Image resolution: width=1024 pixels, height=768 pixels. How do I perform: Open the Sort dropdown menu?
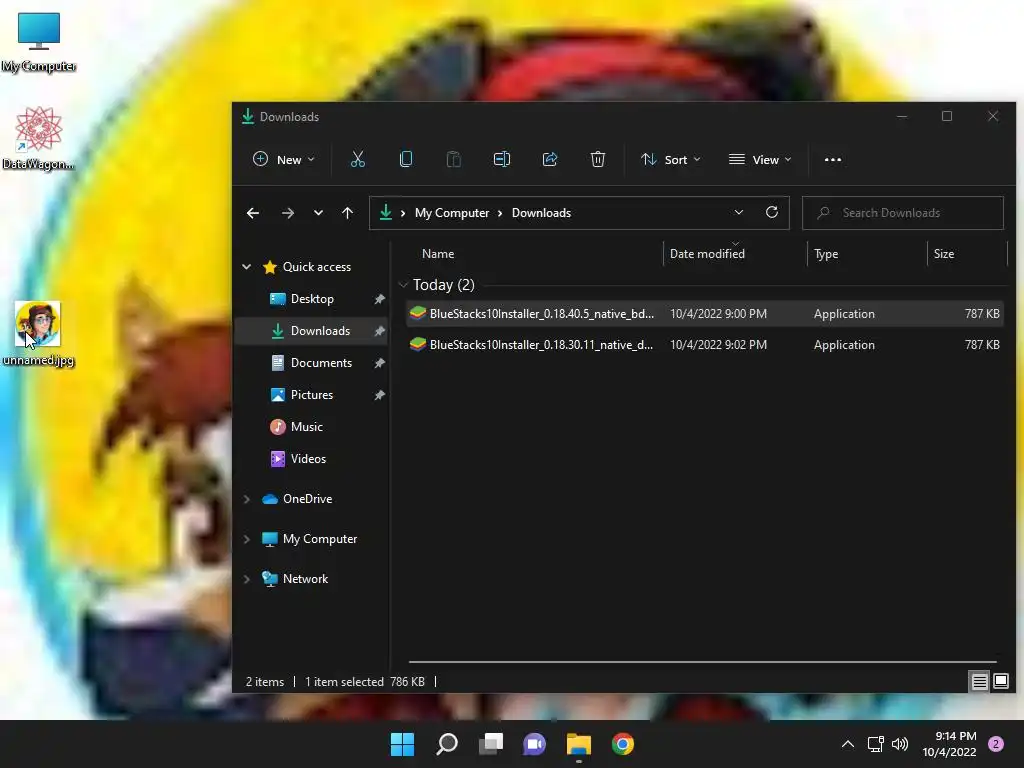tap(671, 159)
